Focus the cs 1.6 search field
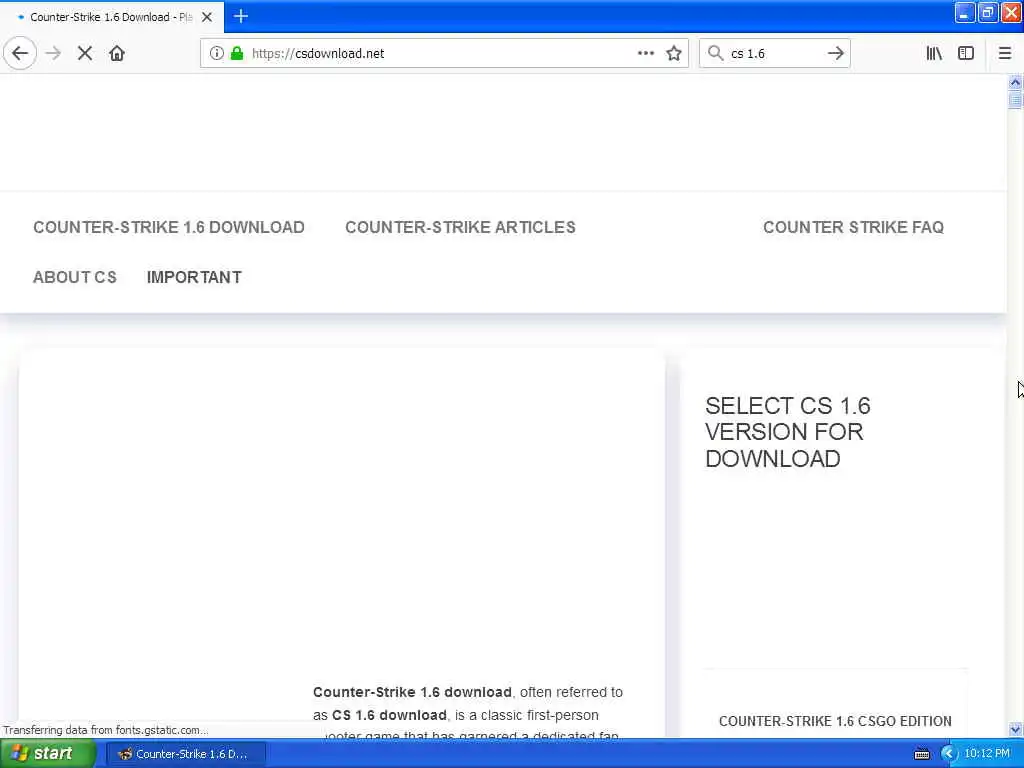This screenshot has height=768, width=1024. [774, 54]
